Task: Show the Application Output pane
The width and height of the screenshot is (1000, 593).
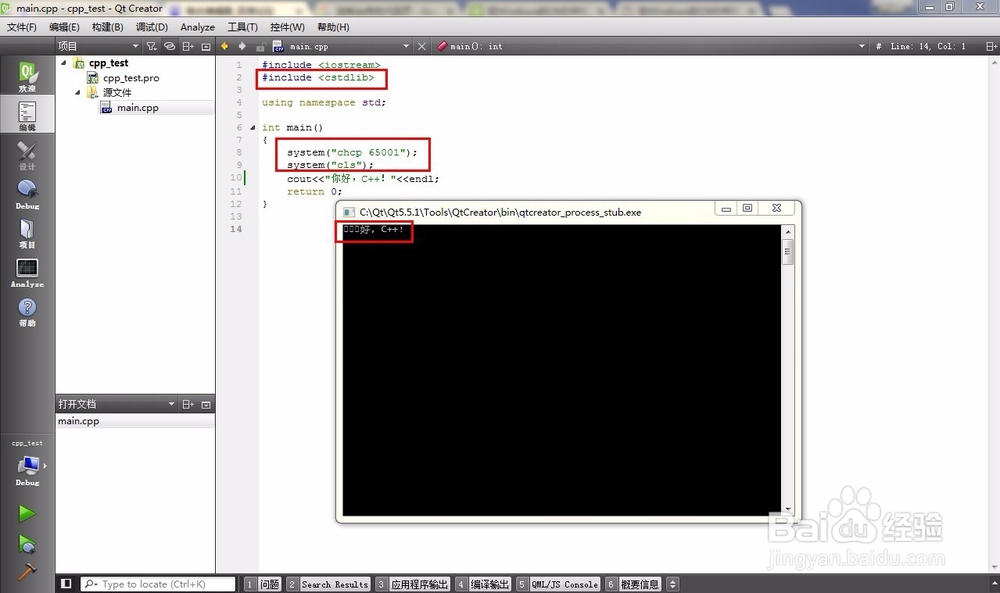Action: point(413,584)
